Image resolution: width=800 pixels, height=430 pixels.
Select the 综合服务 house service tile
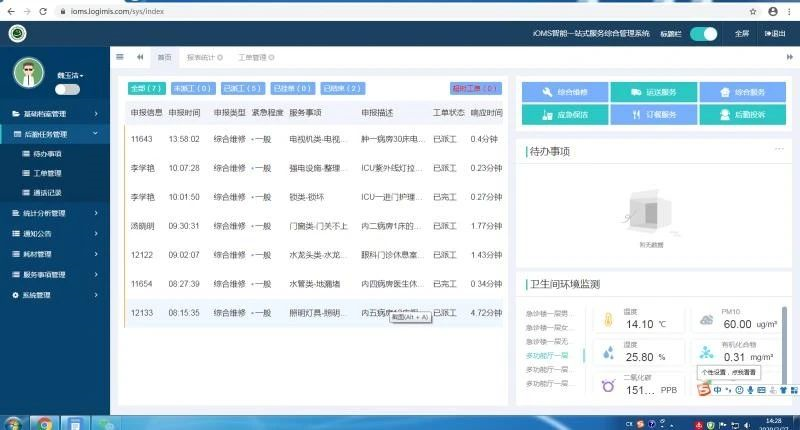pyautogui.click(x=741, y=92)
